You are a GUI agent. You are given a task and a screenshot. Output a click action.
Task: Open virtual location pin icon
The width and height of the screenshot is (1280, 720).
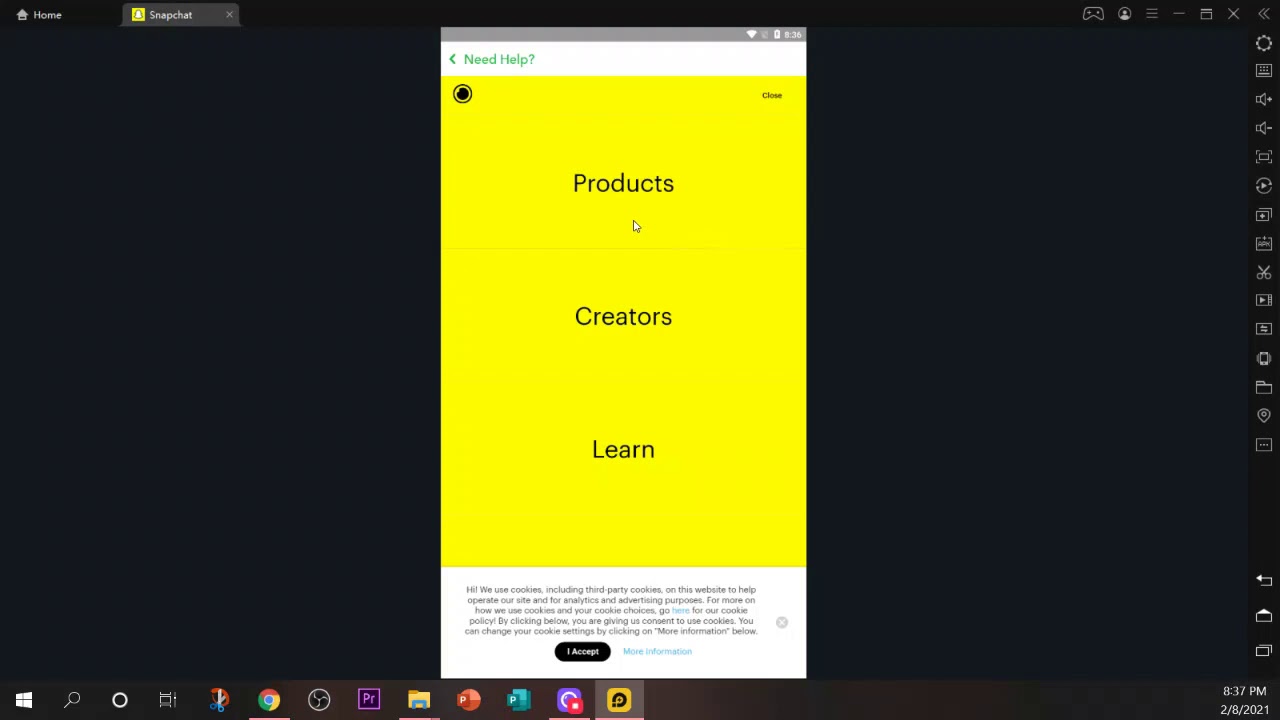point(1264,415)
